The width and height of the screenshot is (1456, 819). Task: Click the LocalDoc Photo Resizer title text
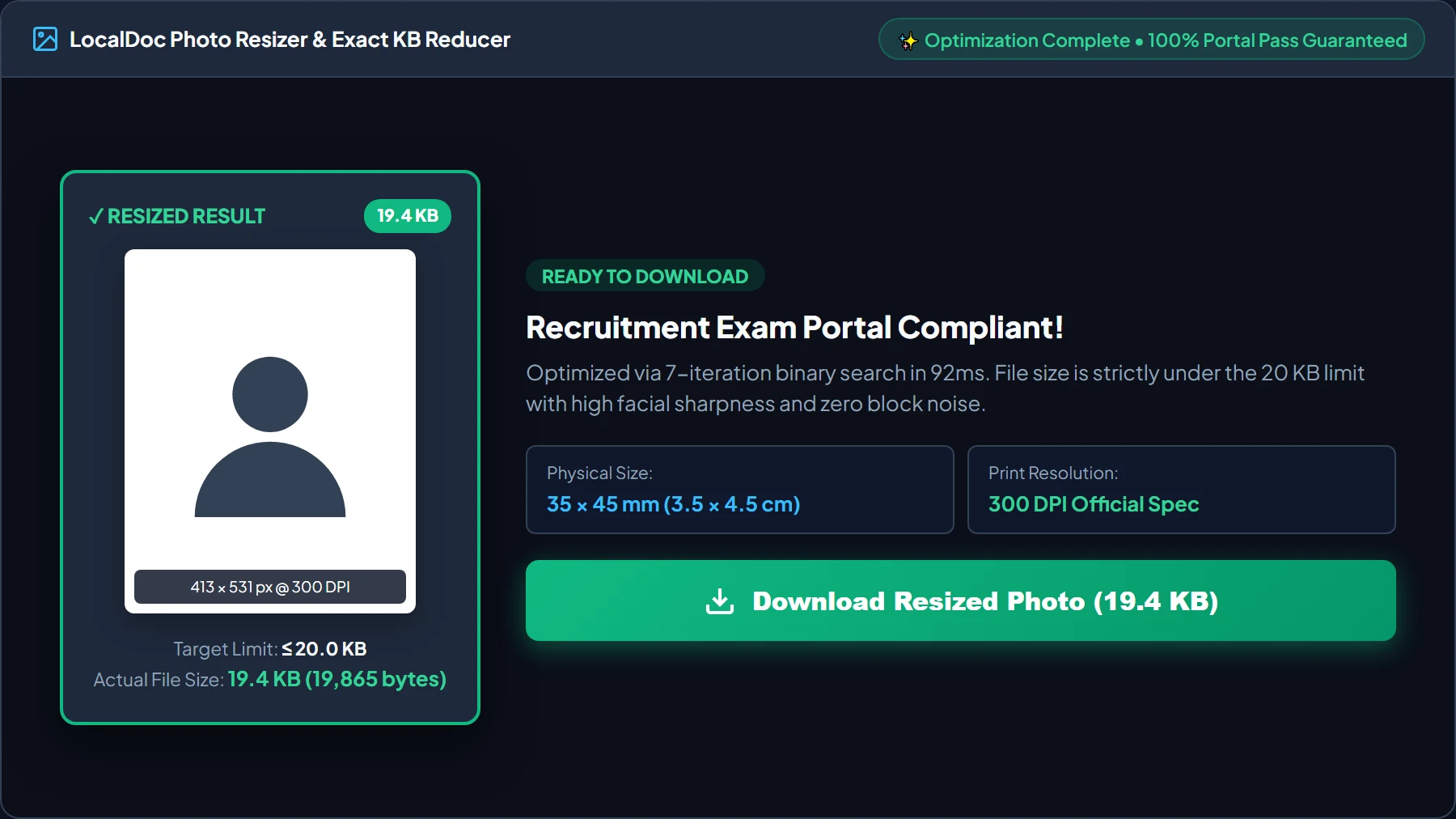(290, 40)
